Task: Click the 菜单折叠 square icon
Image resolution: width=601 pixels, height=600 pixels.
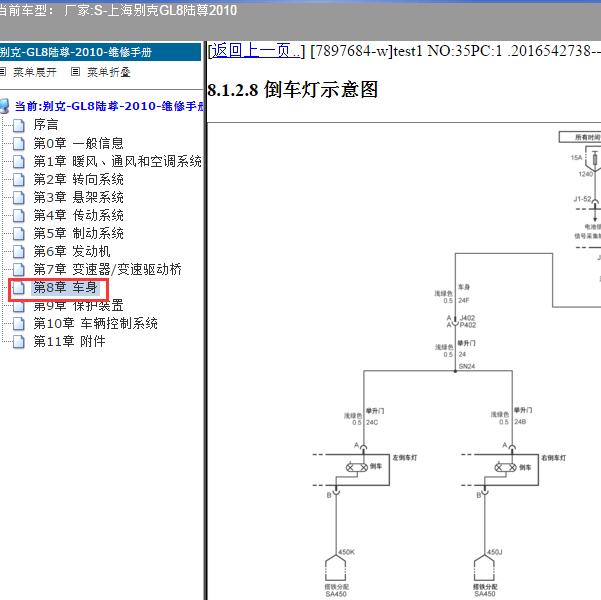Action: pos(76,72)
